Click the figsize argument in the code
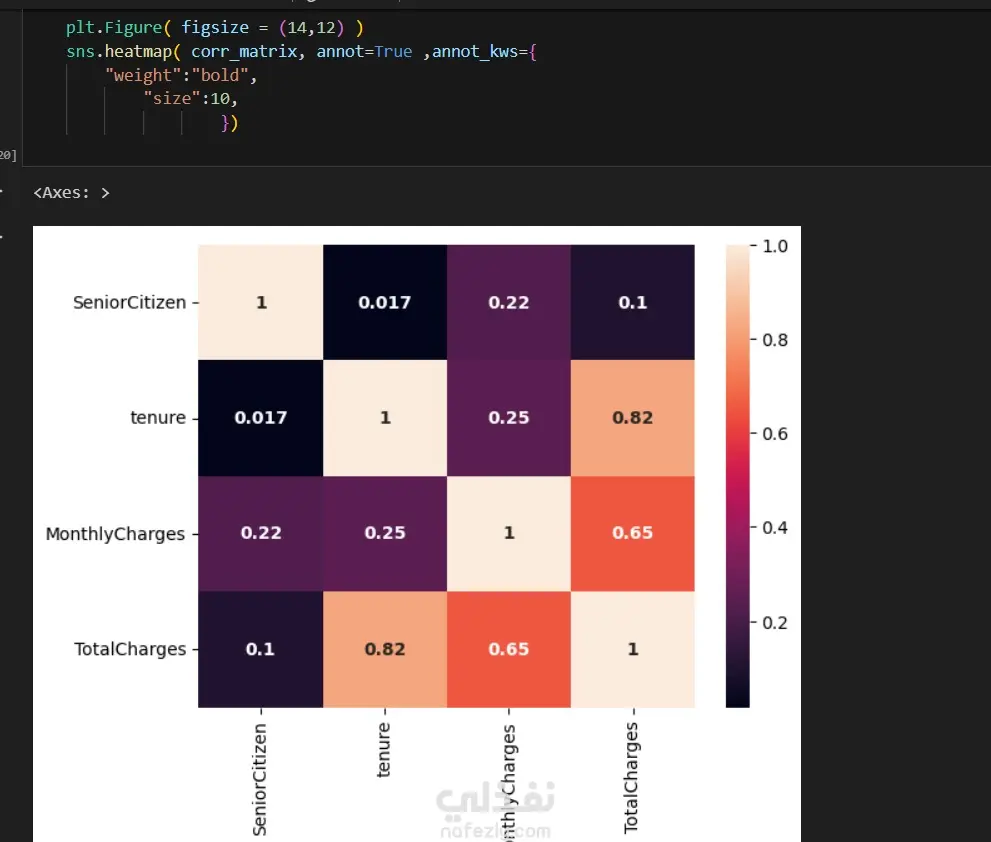The width and height of the screenshot is (991, 842). pos(215,28)
